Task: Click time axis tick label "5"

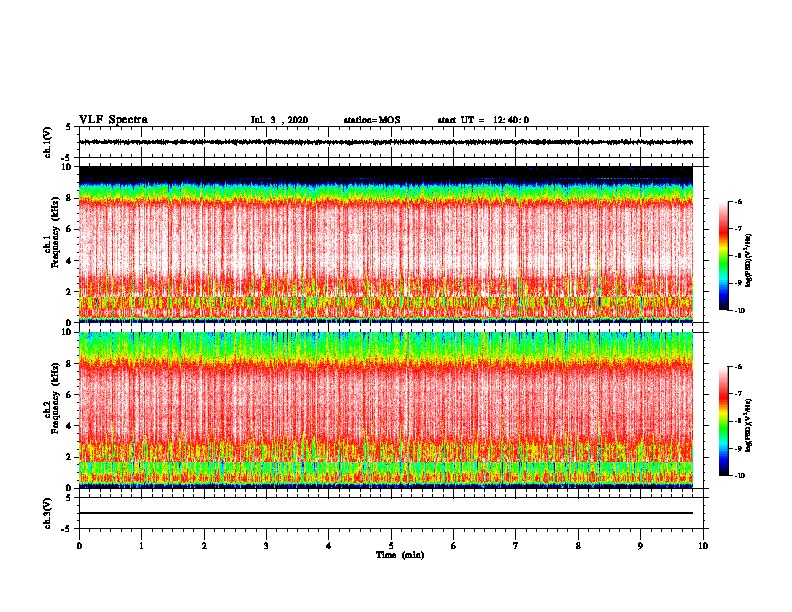Action: (x=391, y=546)
